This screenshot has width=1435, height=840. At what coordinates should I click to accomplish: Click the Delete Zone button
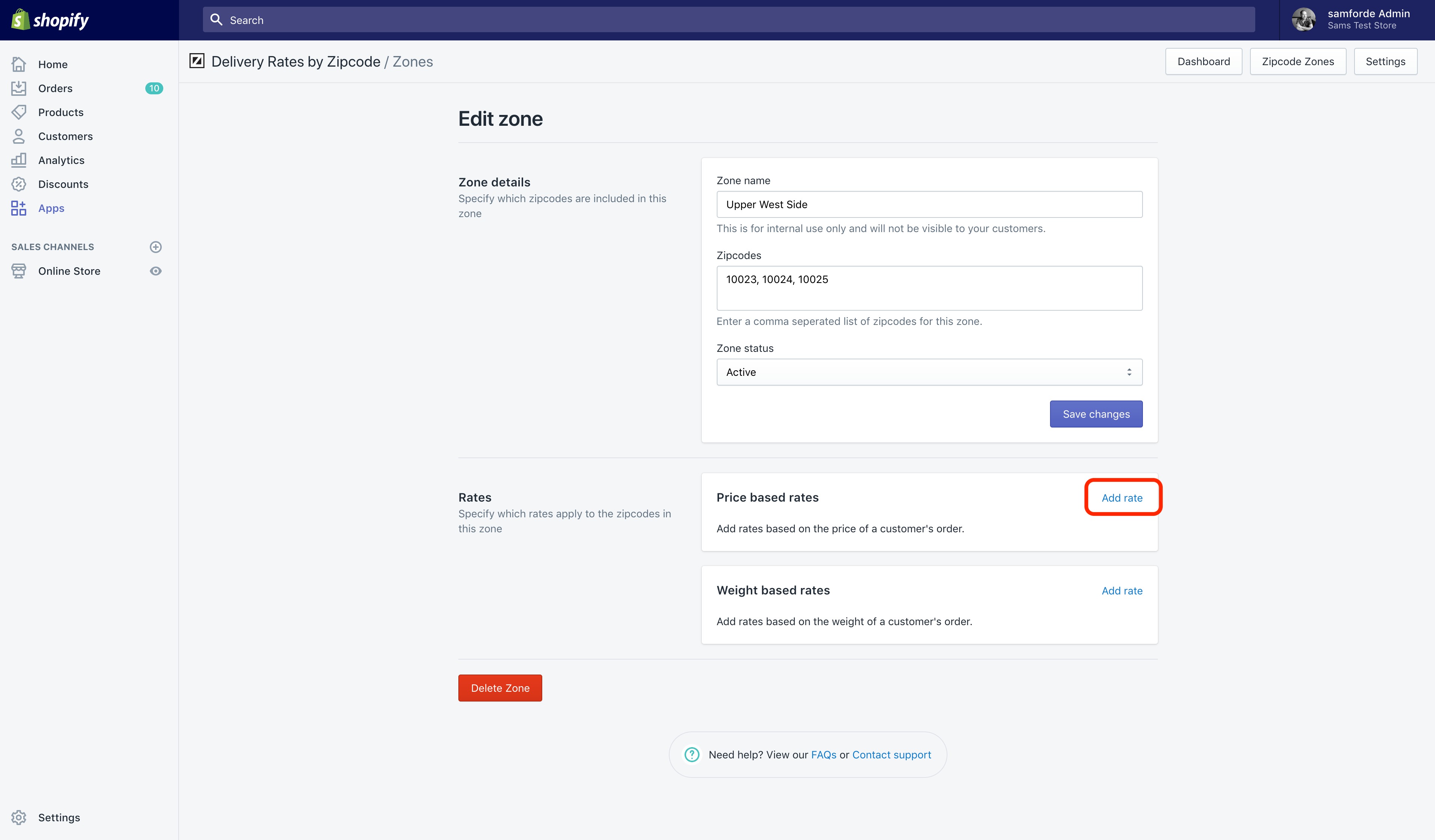point(500,688)
